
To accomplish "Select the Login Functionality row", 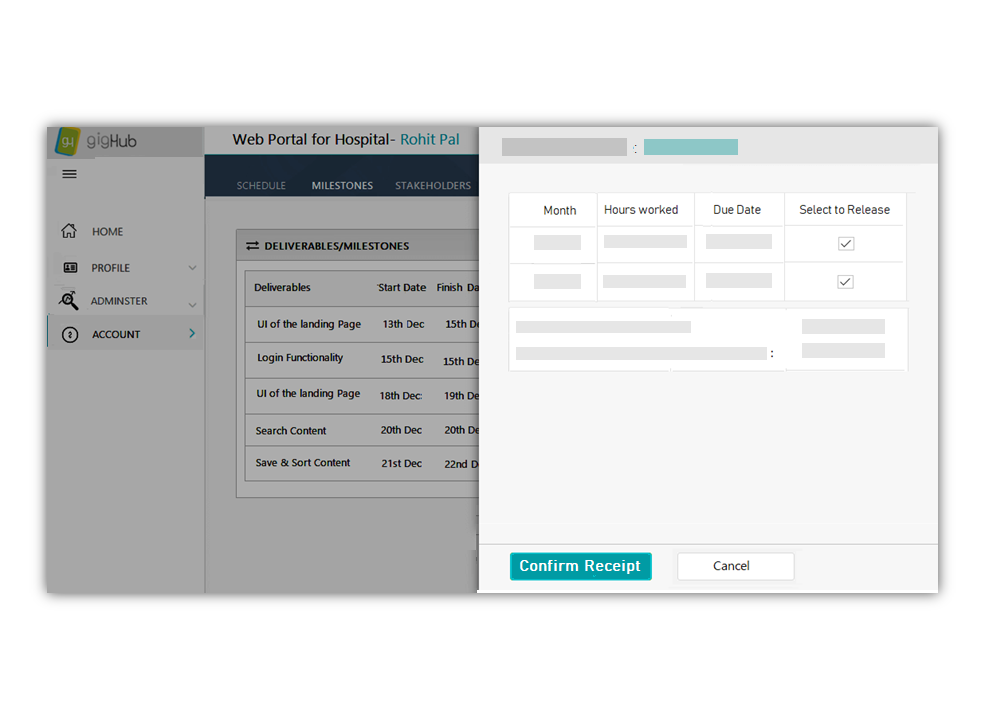I will [x=362, y=360].
